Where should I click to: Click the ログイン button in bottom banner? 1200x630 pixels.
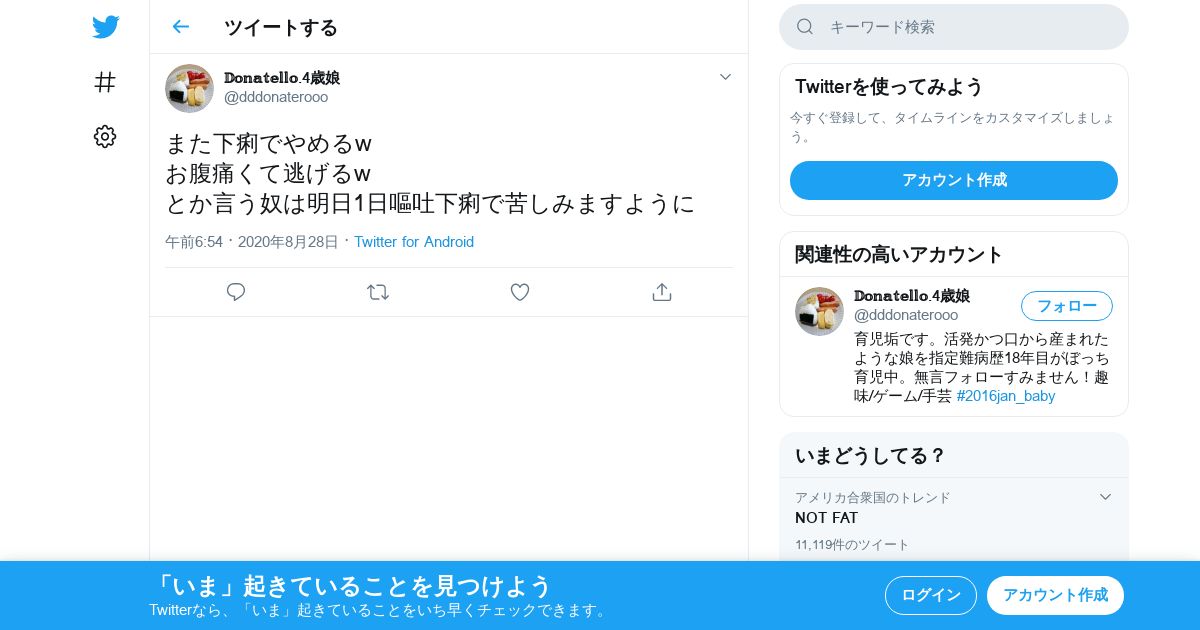931,595
